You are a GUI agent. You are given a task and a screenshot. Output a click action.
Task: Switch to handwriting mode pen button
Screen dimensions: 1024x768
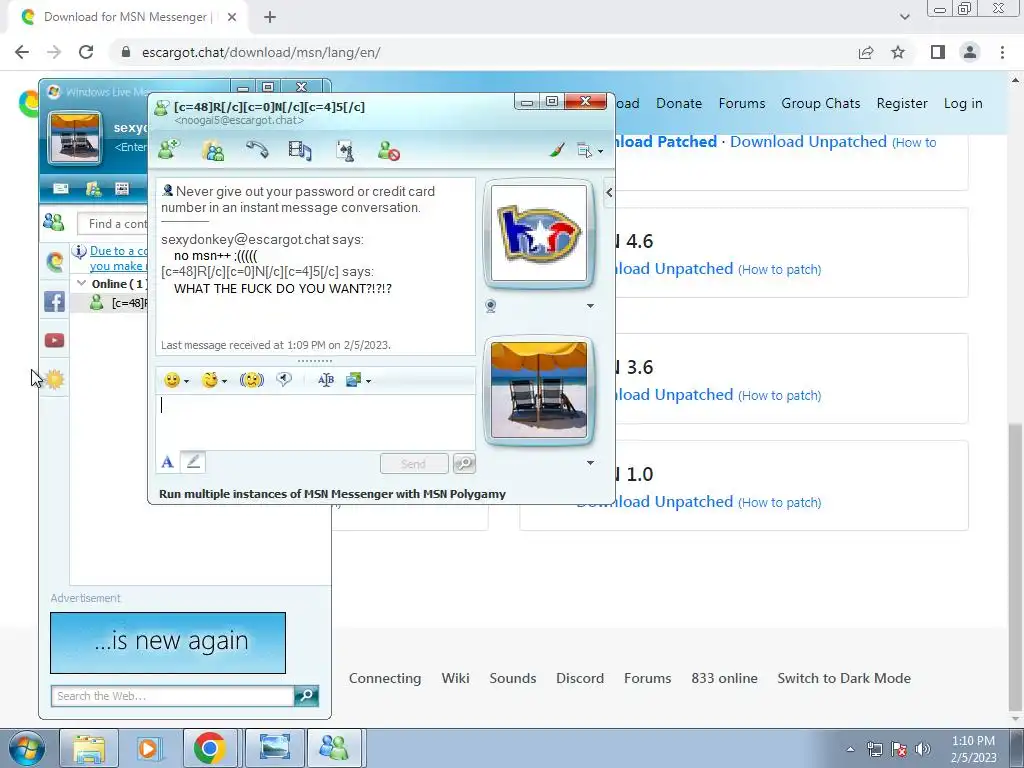click(193, 462)
